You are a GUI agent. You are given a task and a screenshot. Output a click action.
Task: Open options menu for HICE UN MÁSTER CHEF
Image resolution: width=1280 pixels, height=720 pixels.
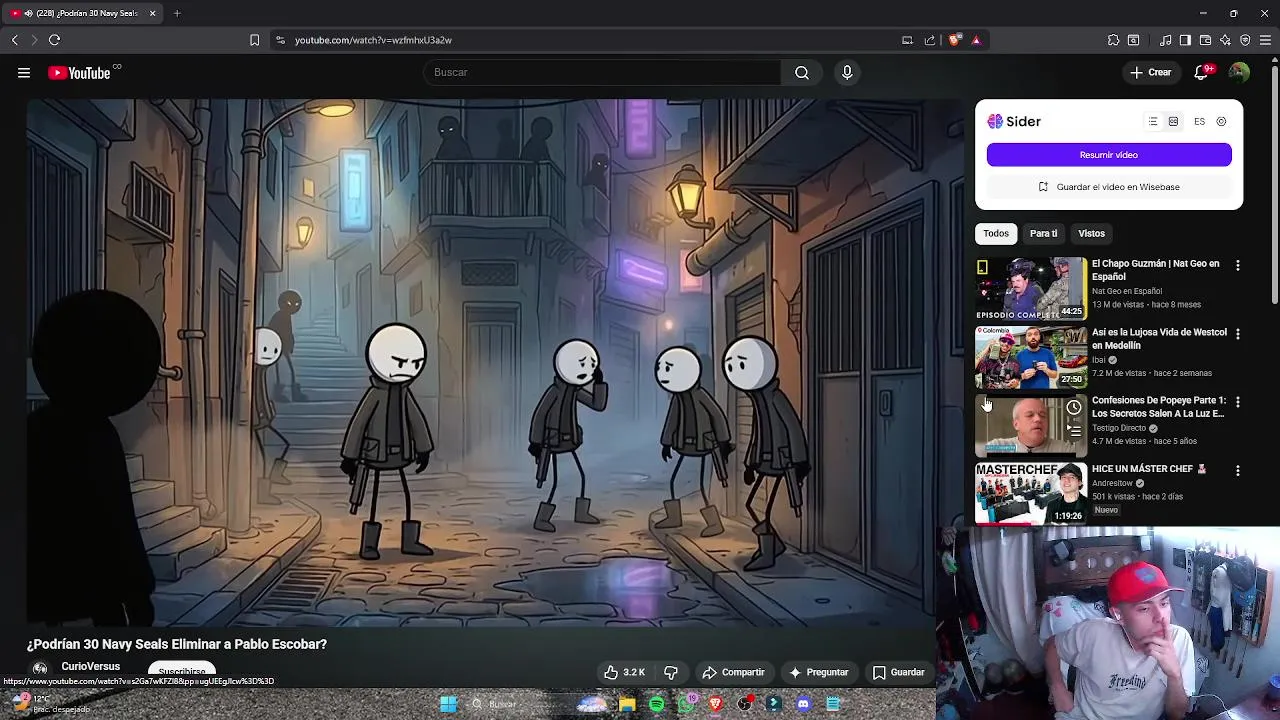1237,470
